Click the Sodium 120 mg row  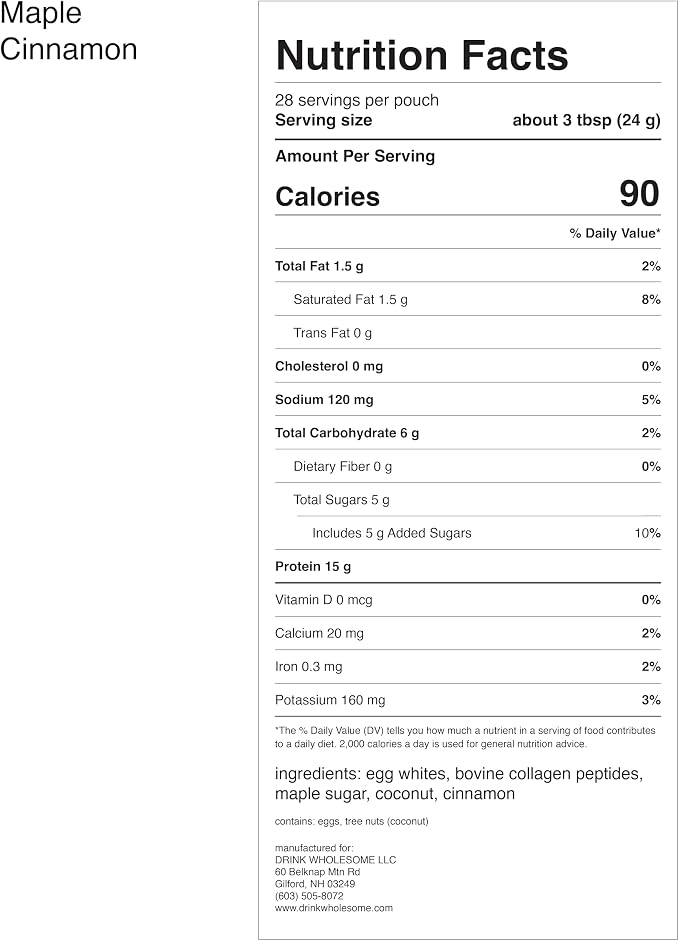tap(468, 400)
